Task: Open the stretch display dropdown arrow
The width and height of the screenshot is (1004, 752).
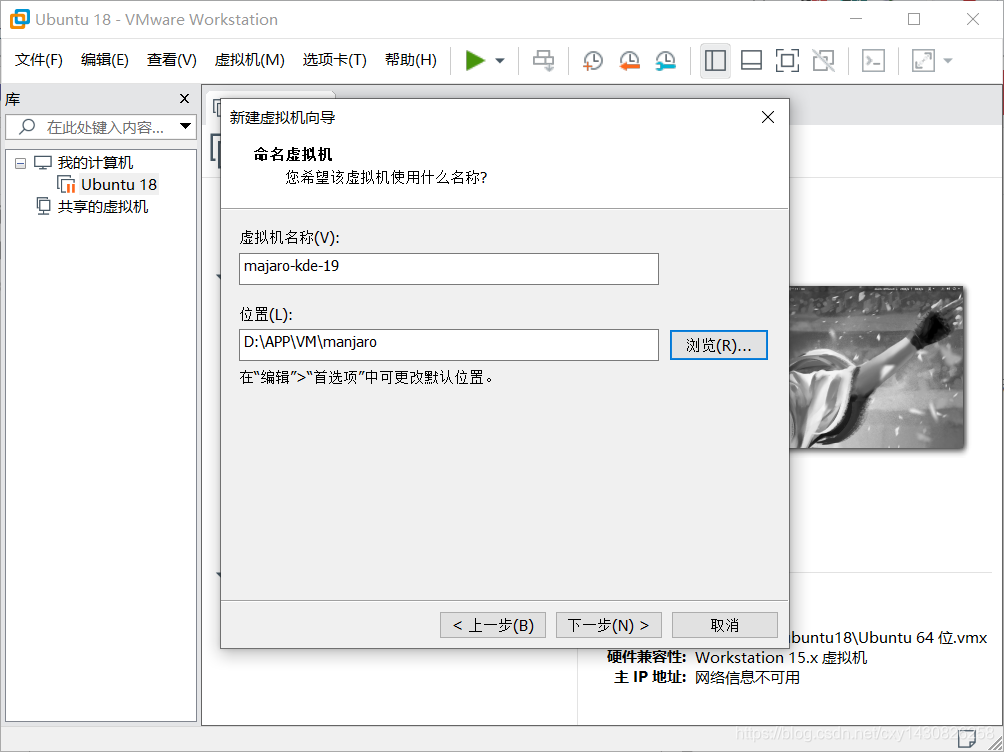Action: click(948, 61)
